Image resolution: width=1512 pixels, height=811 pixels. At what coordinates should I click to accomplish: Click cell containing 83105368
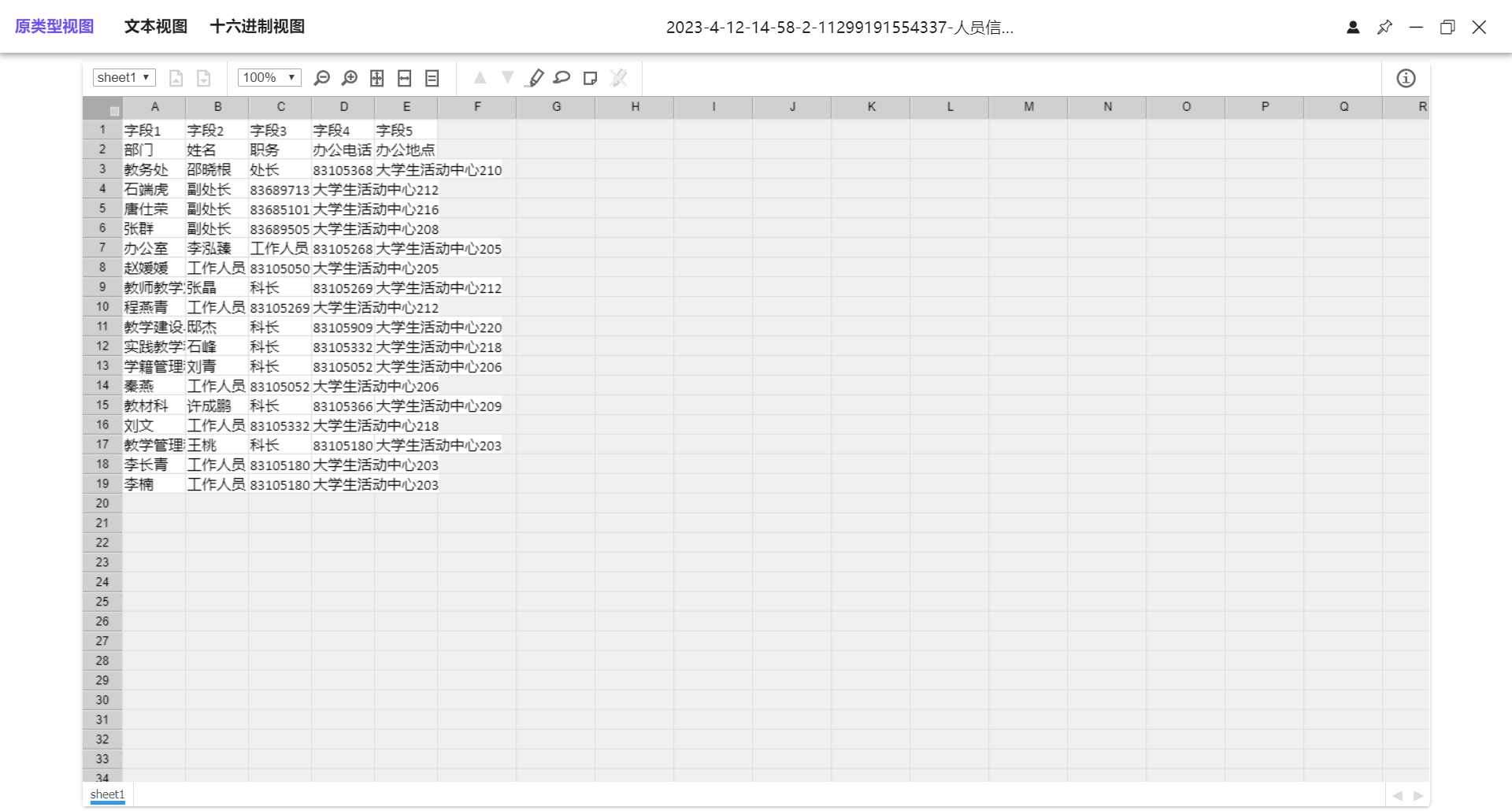(343, 169)
